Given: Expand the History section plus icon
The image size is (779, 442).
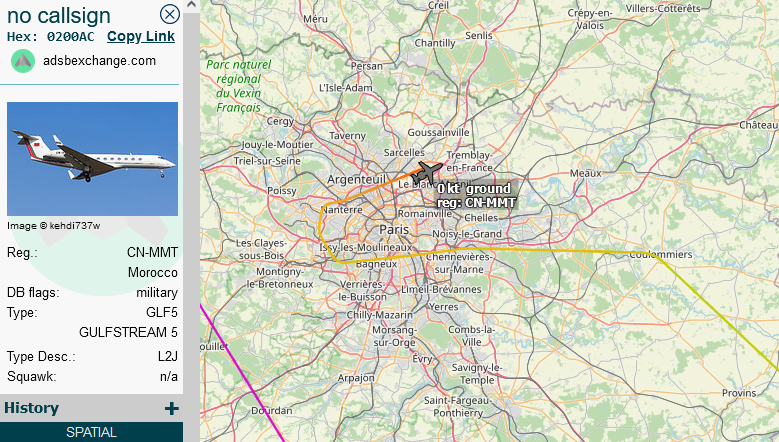Looking at the screenshot, I should 171,408.
